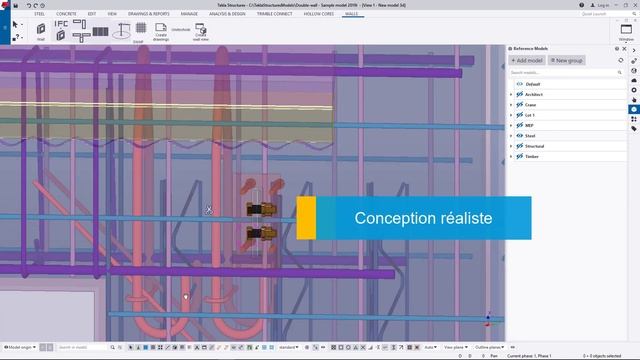Click the Create wall view icon
Viewport: 640px width, 360px height.
pyautogui.click(x=200, y=28)
